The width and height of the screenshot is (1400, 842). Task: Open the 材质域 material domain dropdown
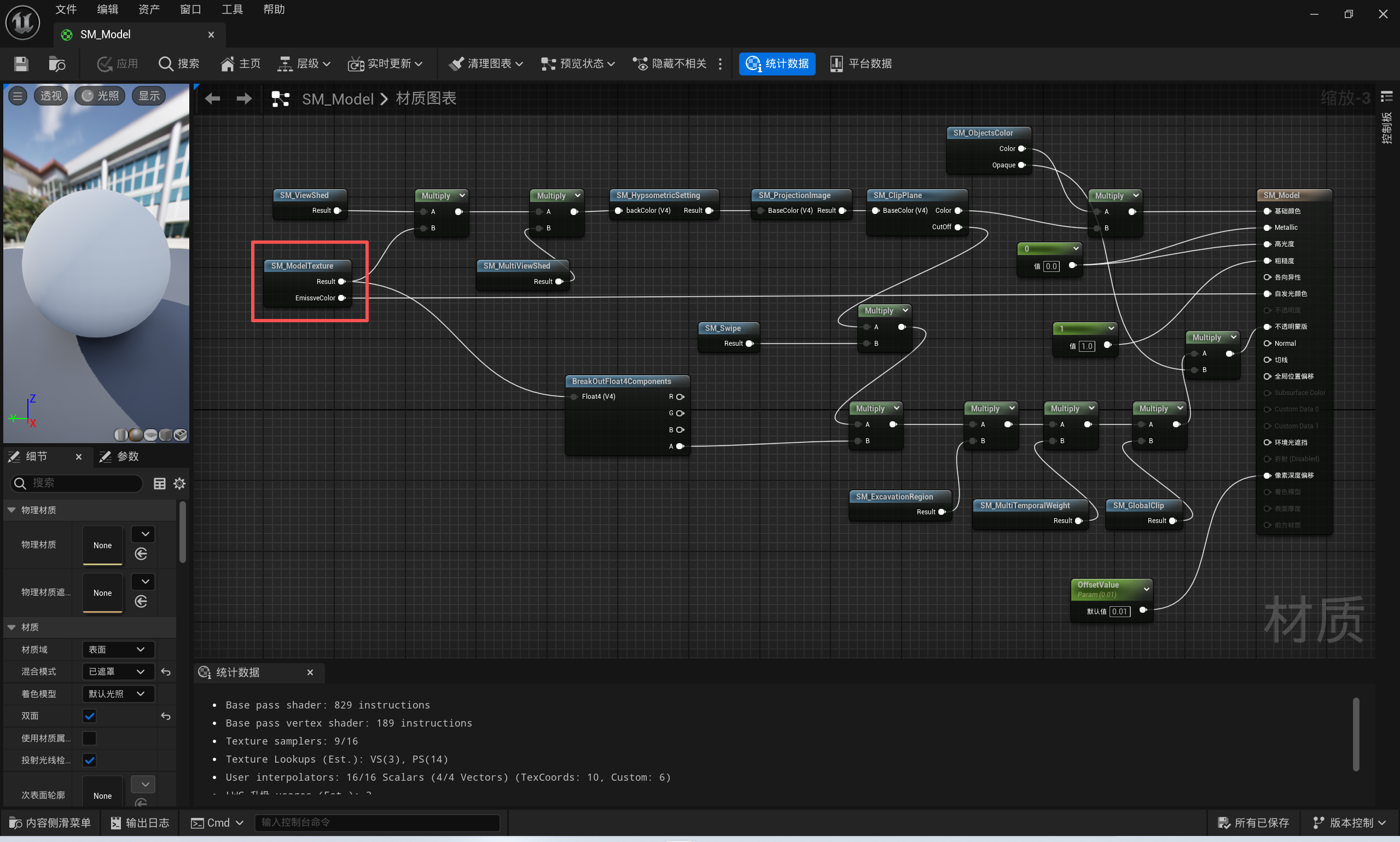(118, 649)
